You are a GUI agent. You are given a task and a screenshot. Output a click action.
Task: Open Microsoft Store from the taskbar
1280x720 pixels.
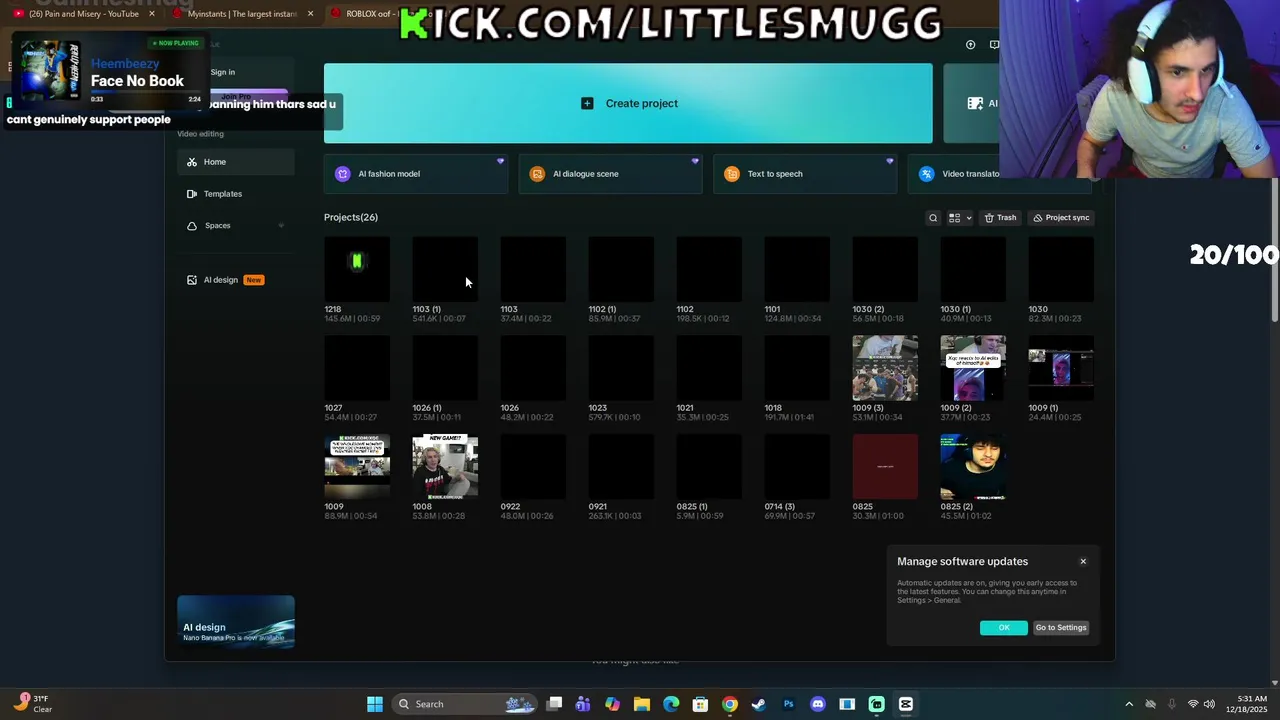[700, 704]
